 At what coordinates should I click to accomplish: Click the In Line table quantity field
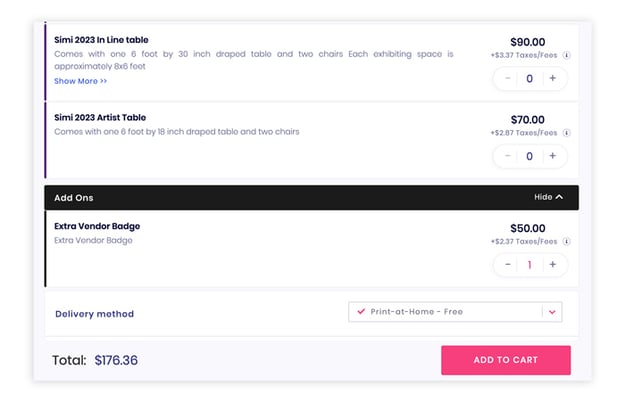pos(529,78)
